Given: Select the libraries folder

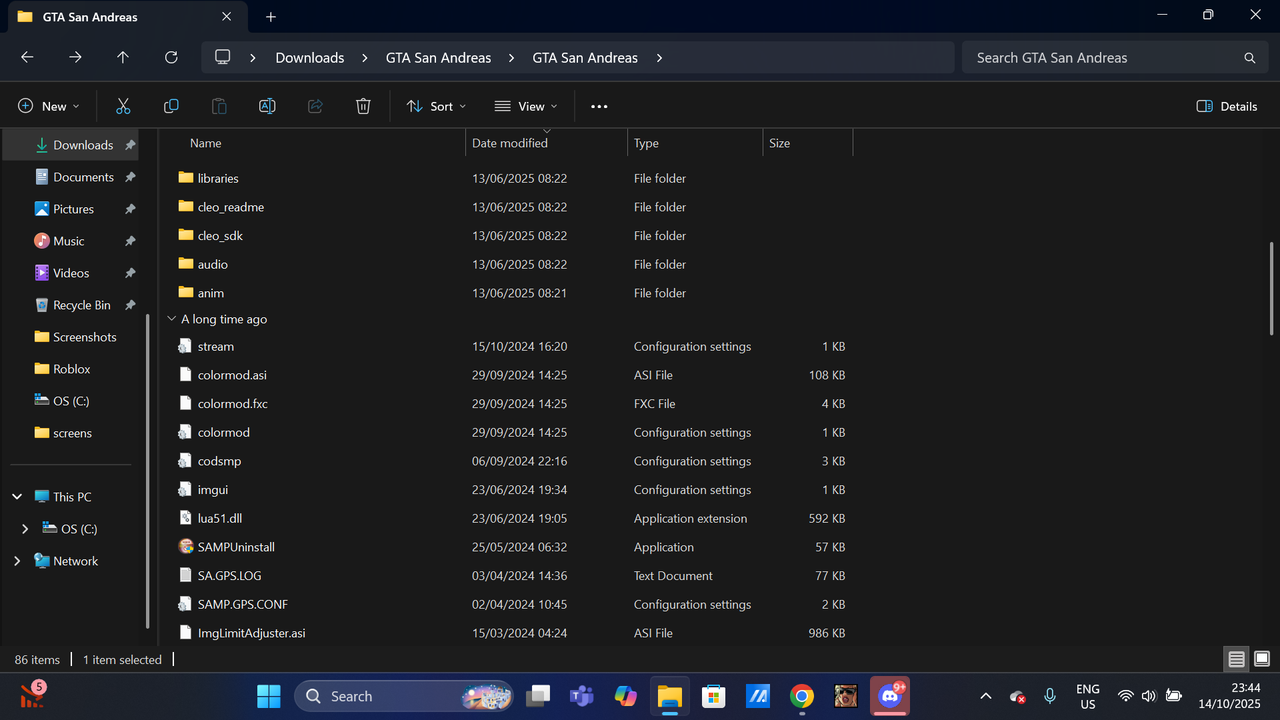Looking at the screenshot, I should 218,178.
